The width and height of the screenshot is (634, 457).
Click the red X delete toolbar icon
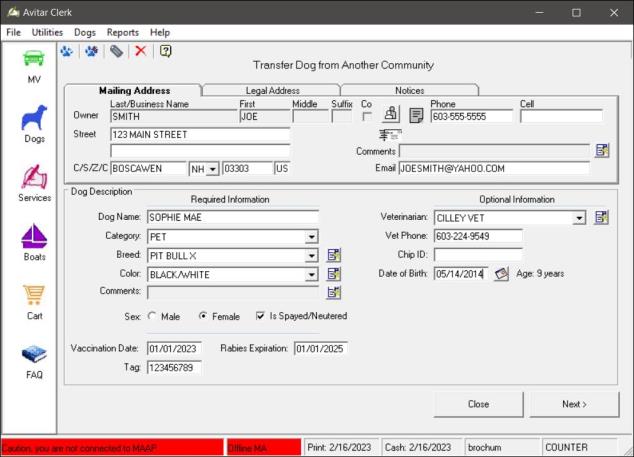pyautogui.click(x=141, y=51)
